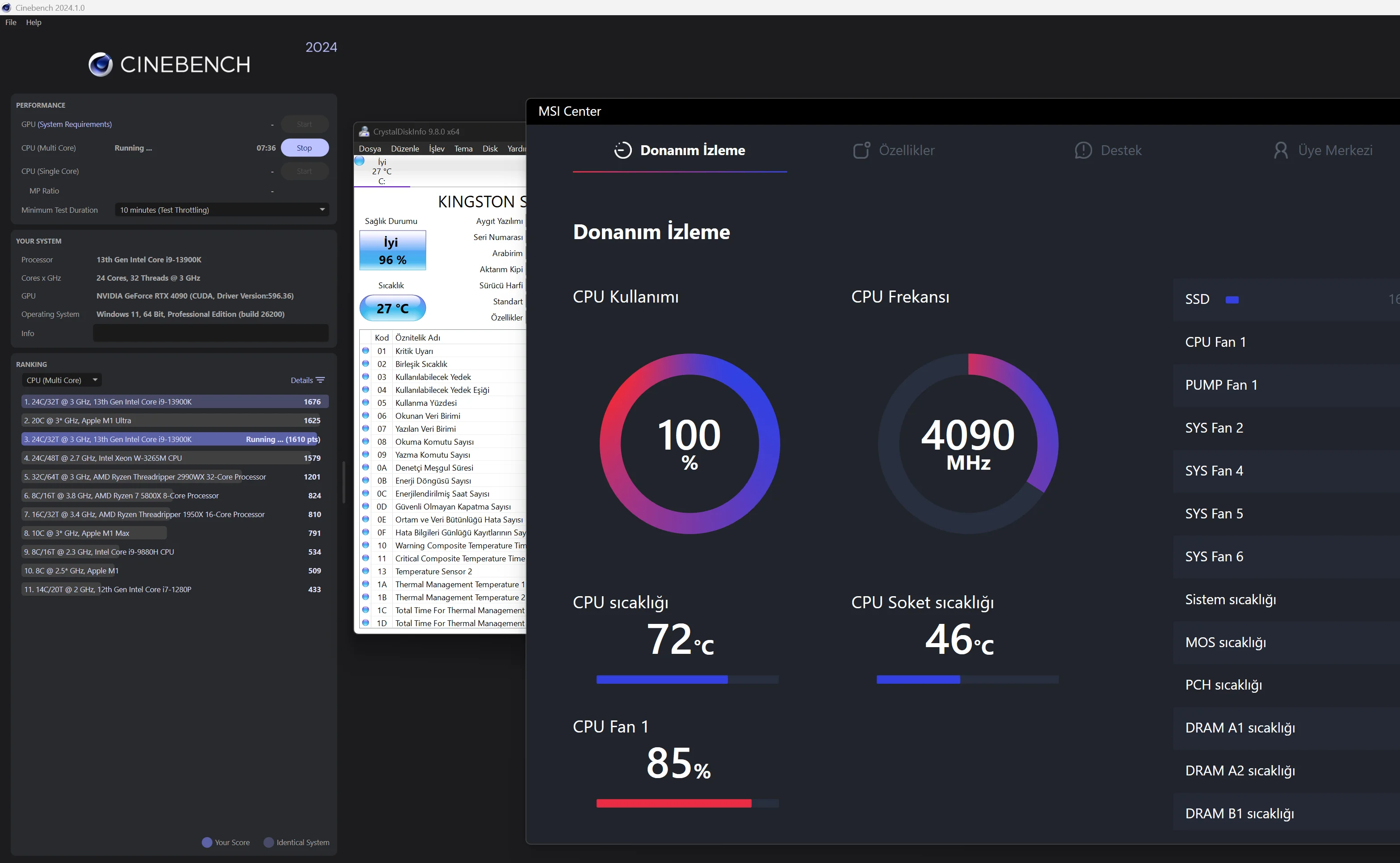Select the SYS Fan 2 sensor row
The image size is (1400, 863).
tap(1286, 428)
